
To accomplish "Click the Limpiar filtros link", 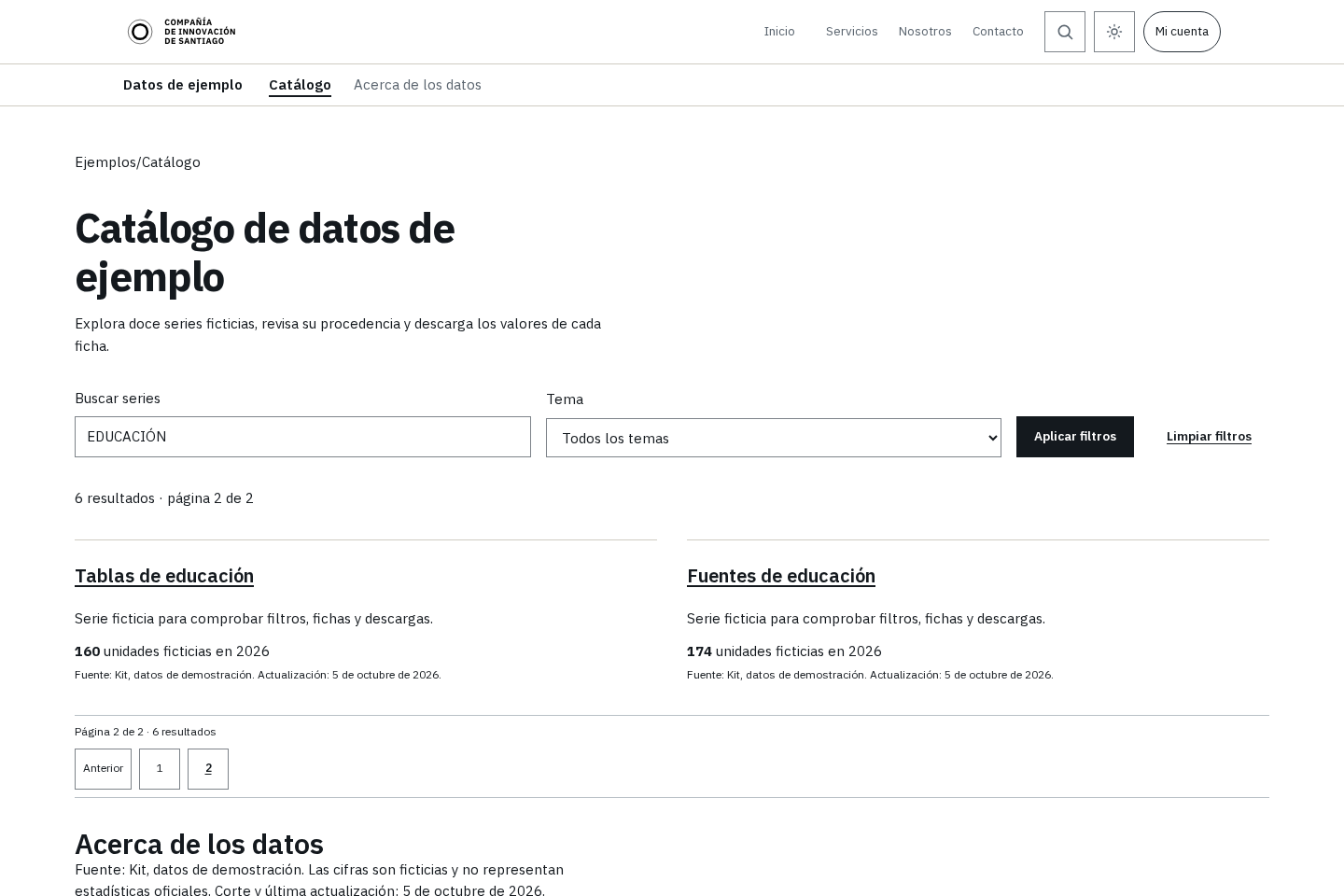I will (x=1209, y=437).
